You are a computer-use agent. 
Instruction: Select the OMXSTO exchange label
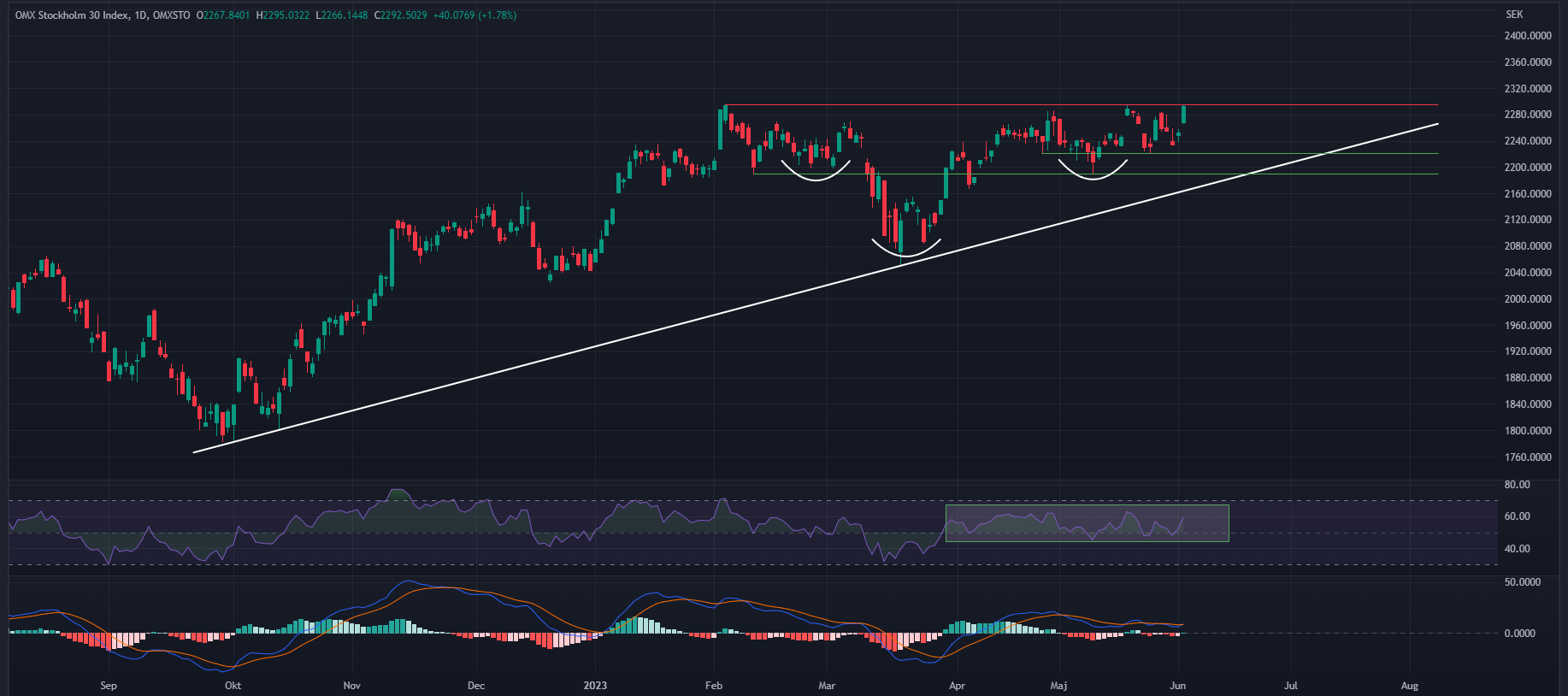(171, 15)
